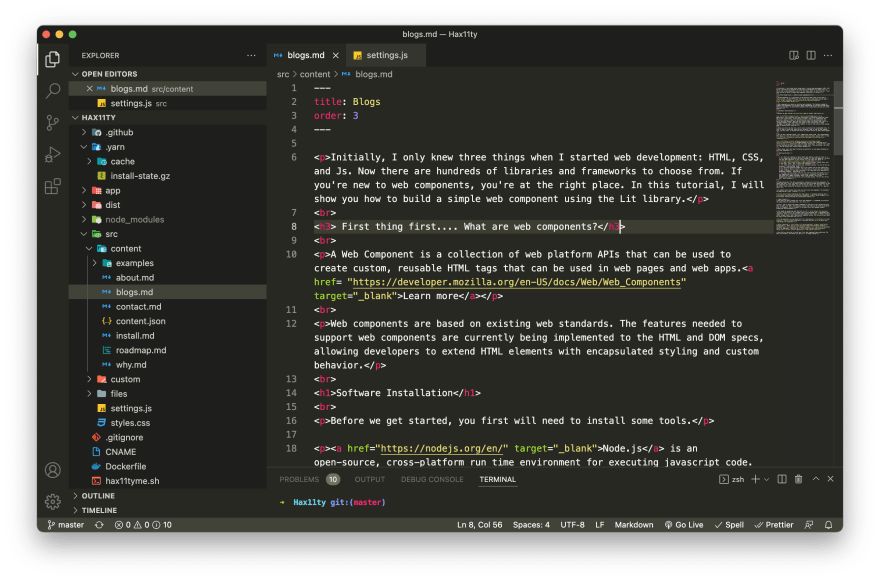Image resolution: width=880 pixels, height=581 pixels.
Task: Click the editor vertical scrollbar
Action: point(838,118)
